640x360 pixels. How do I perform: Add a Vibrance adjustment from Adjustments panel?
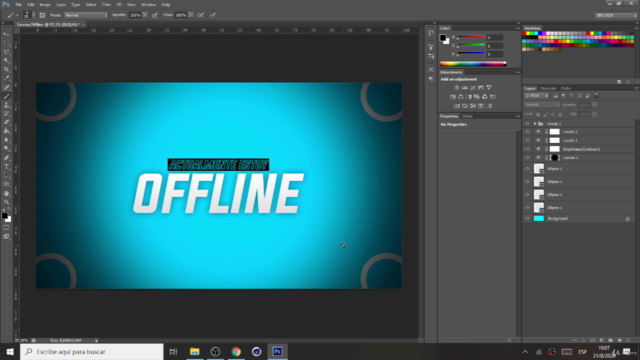[489, 88]
